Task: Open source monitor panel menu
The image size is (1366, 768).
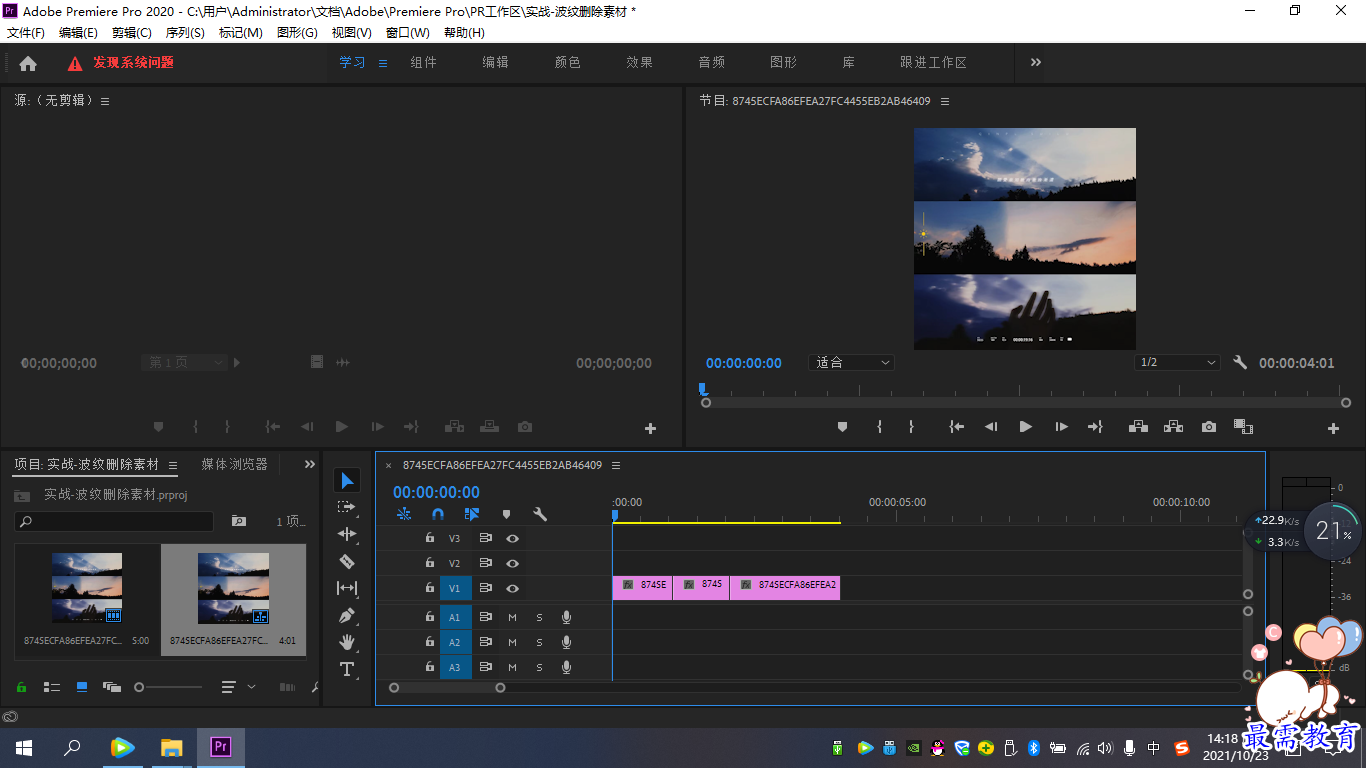Action: (105, 101)
